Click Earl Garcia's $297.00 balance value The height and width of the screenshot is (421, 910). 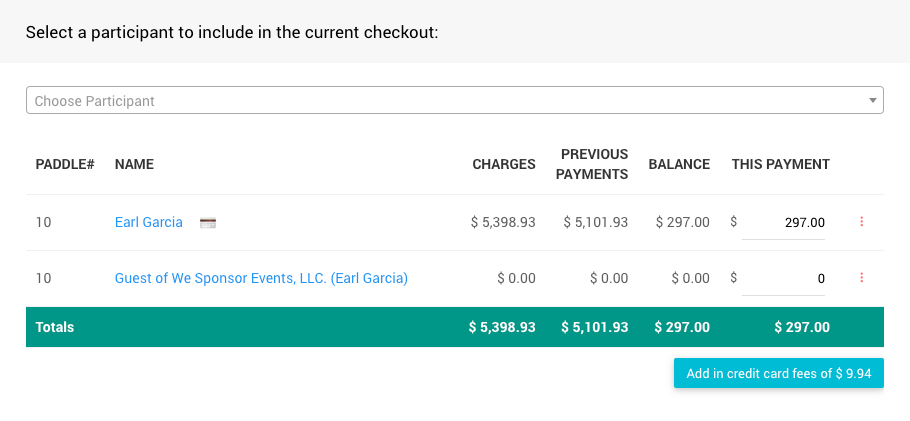[x=682, y=222]
